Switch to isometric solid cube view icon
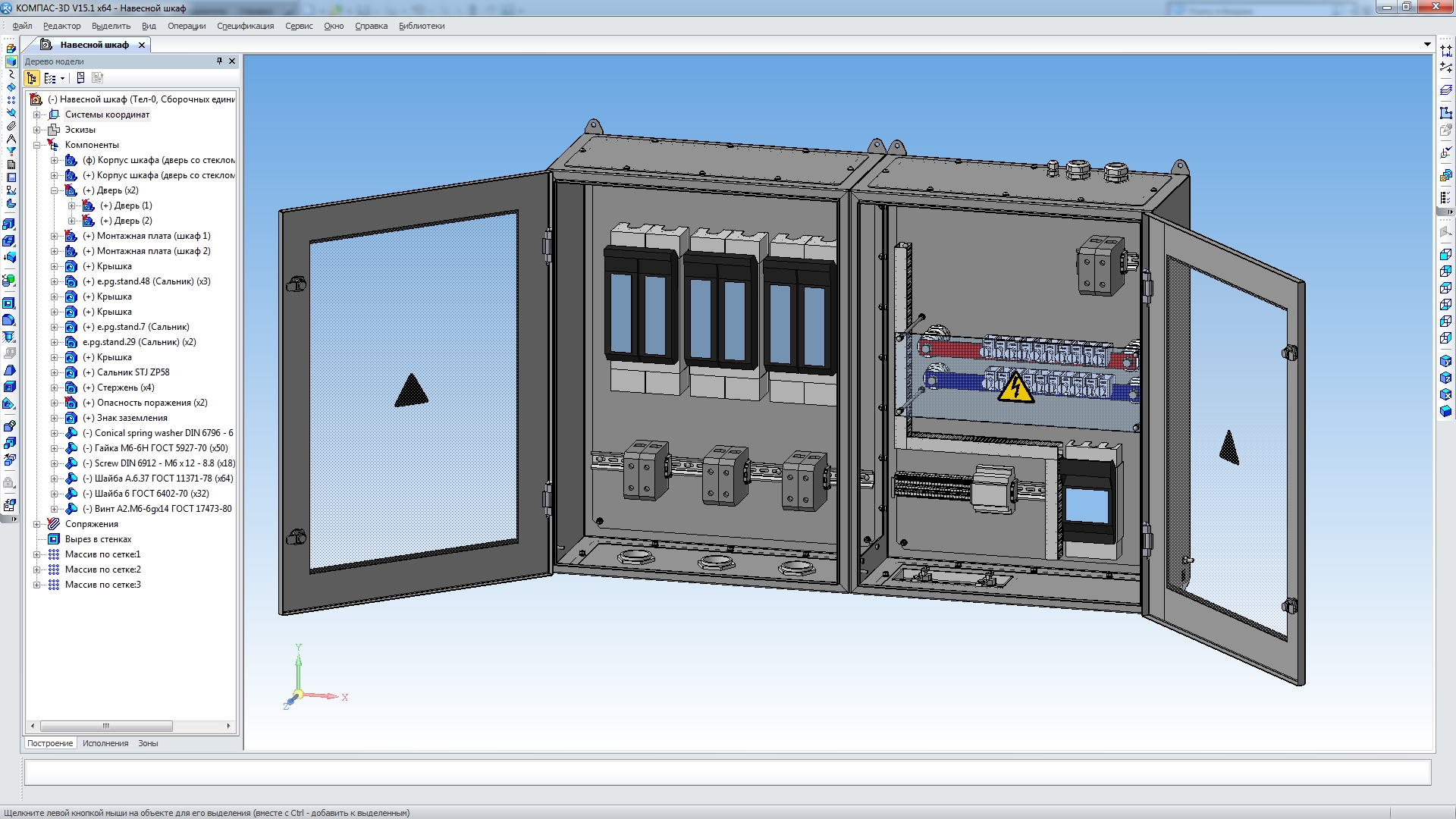The image size is (1456, 819). coord(1445,411)
